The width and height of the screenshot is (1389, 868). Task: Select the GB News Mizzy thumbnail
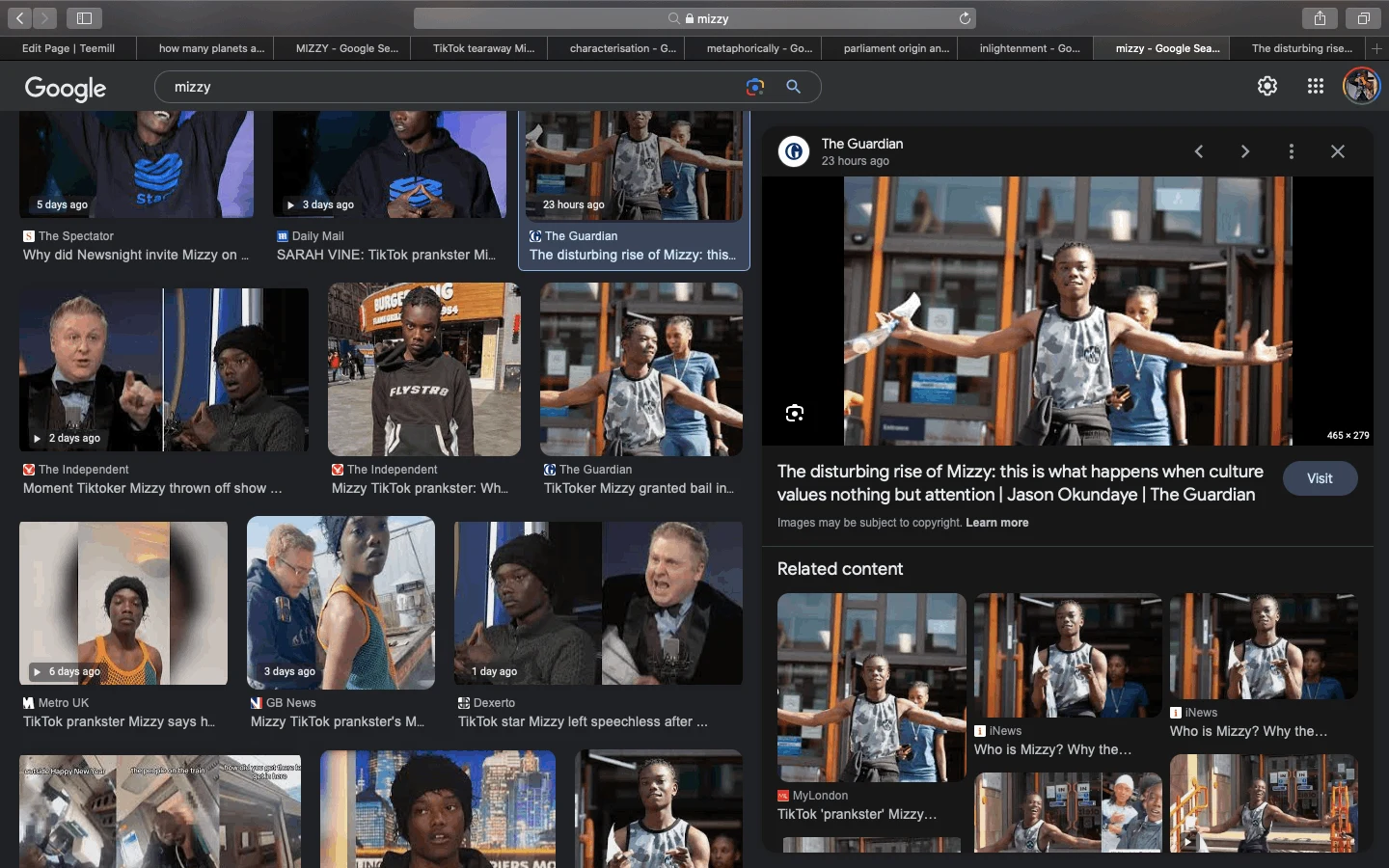coord(340,603)
